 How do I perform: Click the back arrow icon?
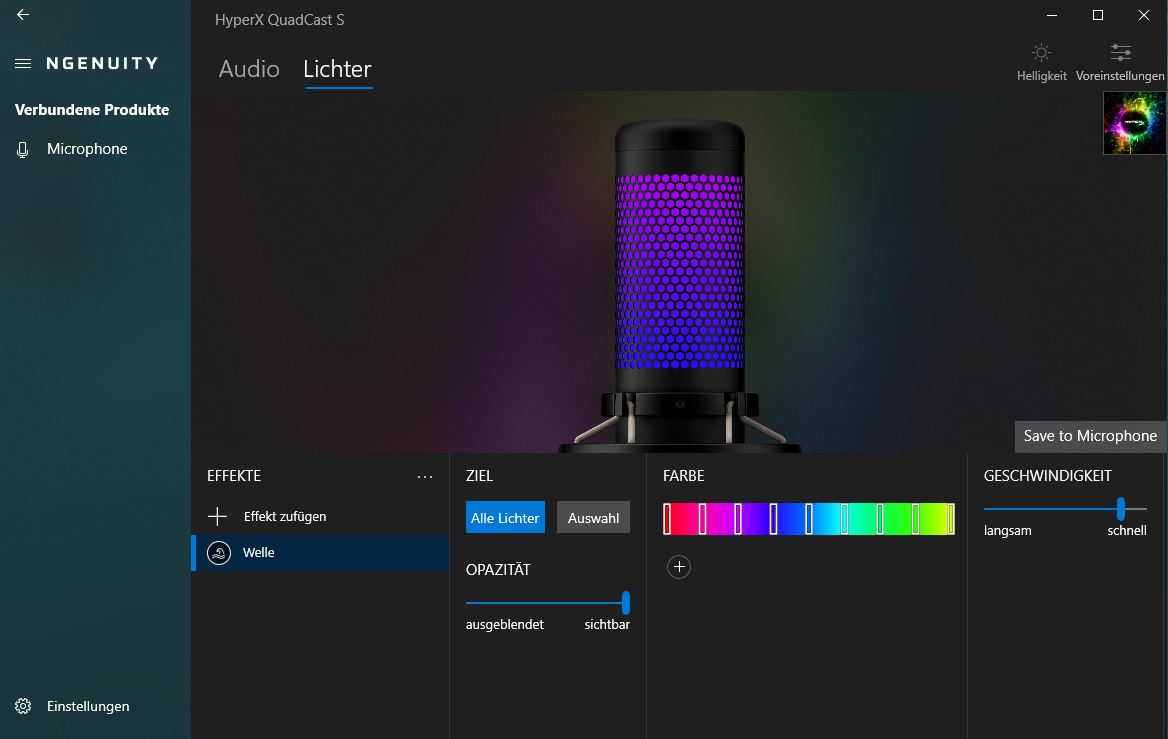click(22, 15)
